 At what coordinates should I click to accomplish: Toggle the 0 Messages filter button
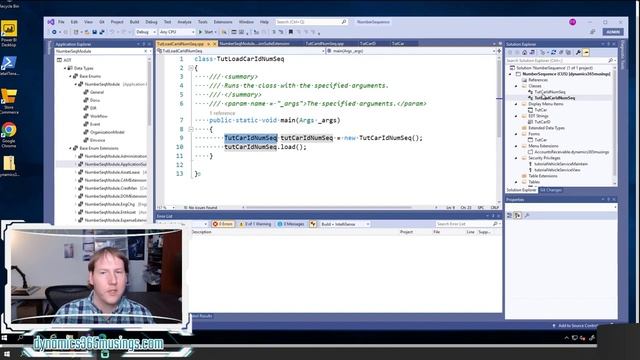point(291,224)
